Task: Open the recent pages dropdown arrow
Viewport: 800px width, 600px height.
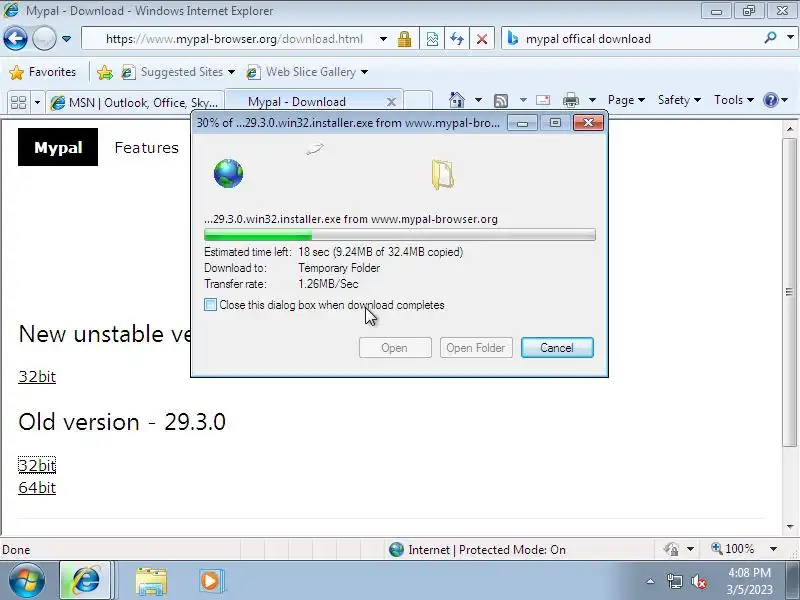Action: click(x=66, y=39)
